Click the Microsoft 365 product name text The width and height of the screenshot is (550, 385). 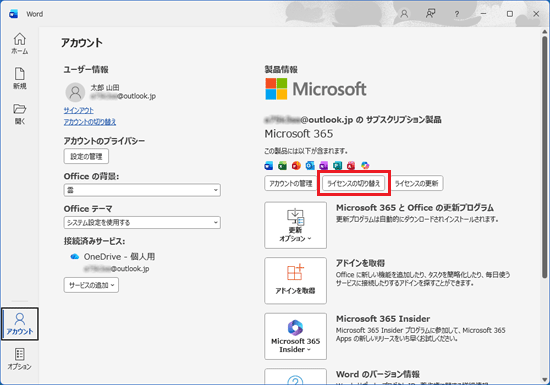coord(299,134)
